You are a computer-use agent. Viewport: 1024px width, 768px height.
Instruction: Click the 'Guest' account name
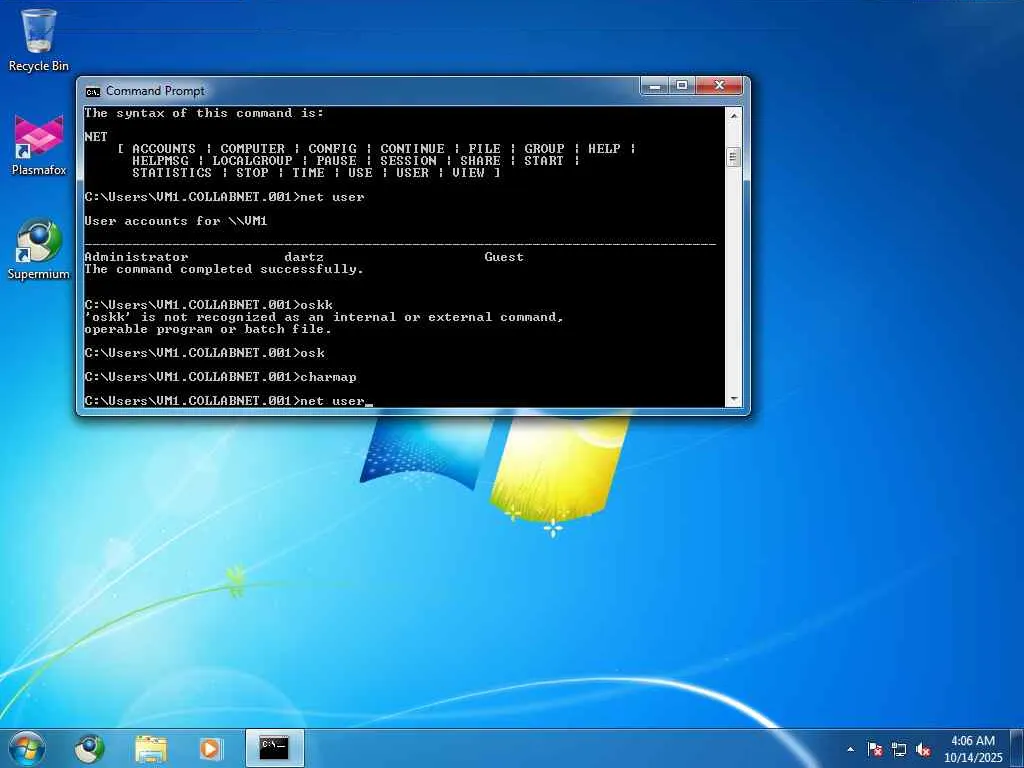point(504,257)
